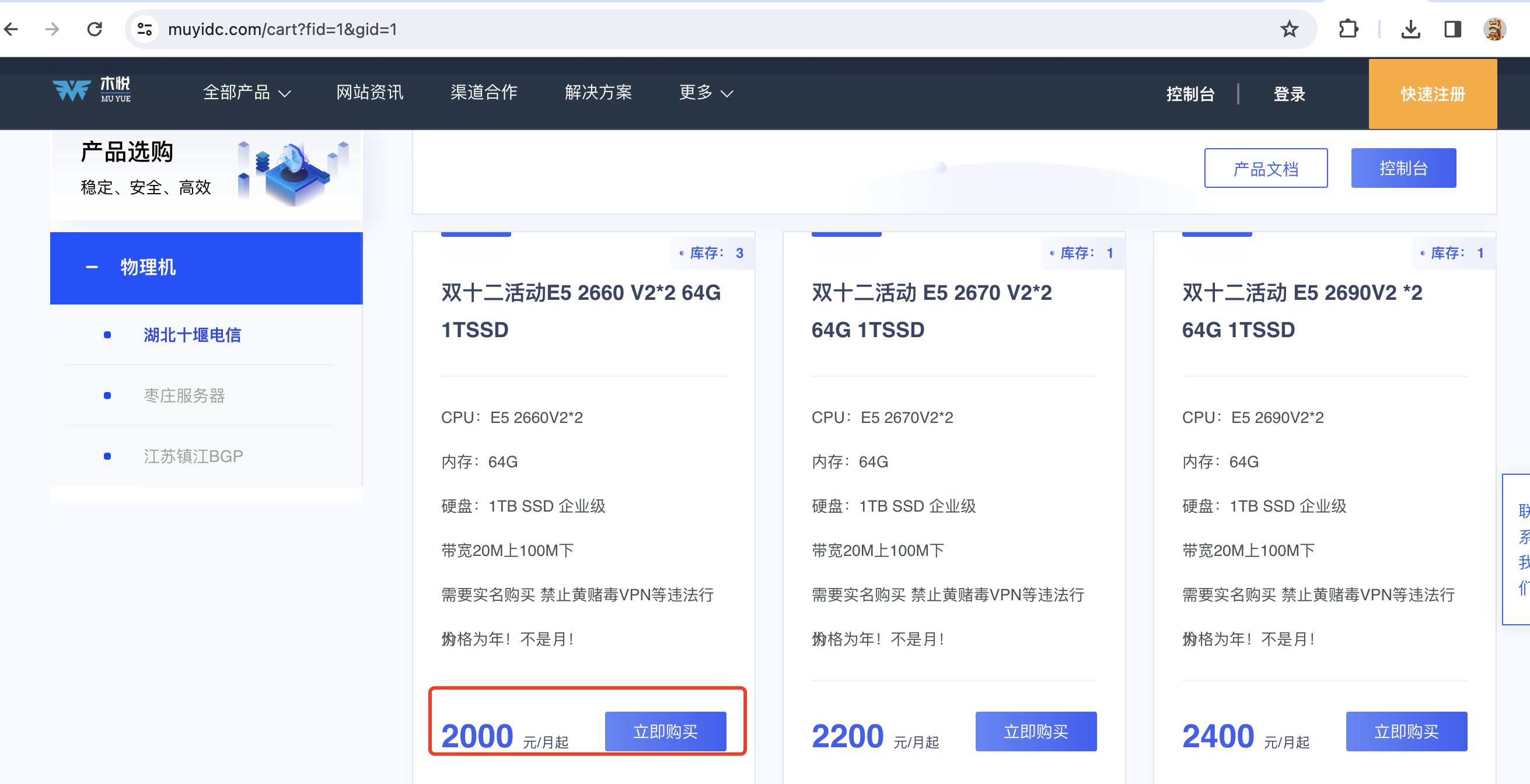Screen dimensions: 1530x784
Task: Open the 网站资讯 menu item
Action: pos(369,93)
